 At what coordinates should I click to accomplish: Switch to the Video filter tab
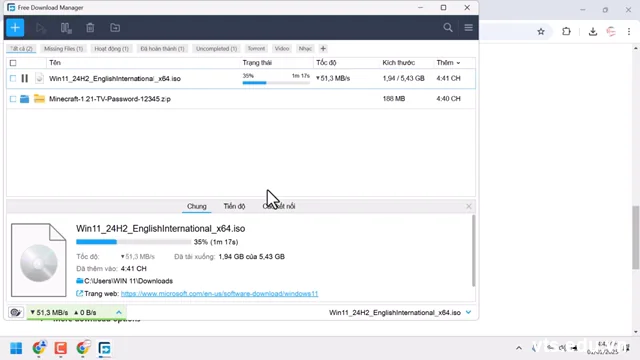(282, 49)
